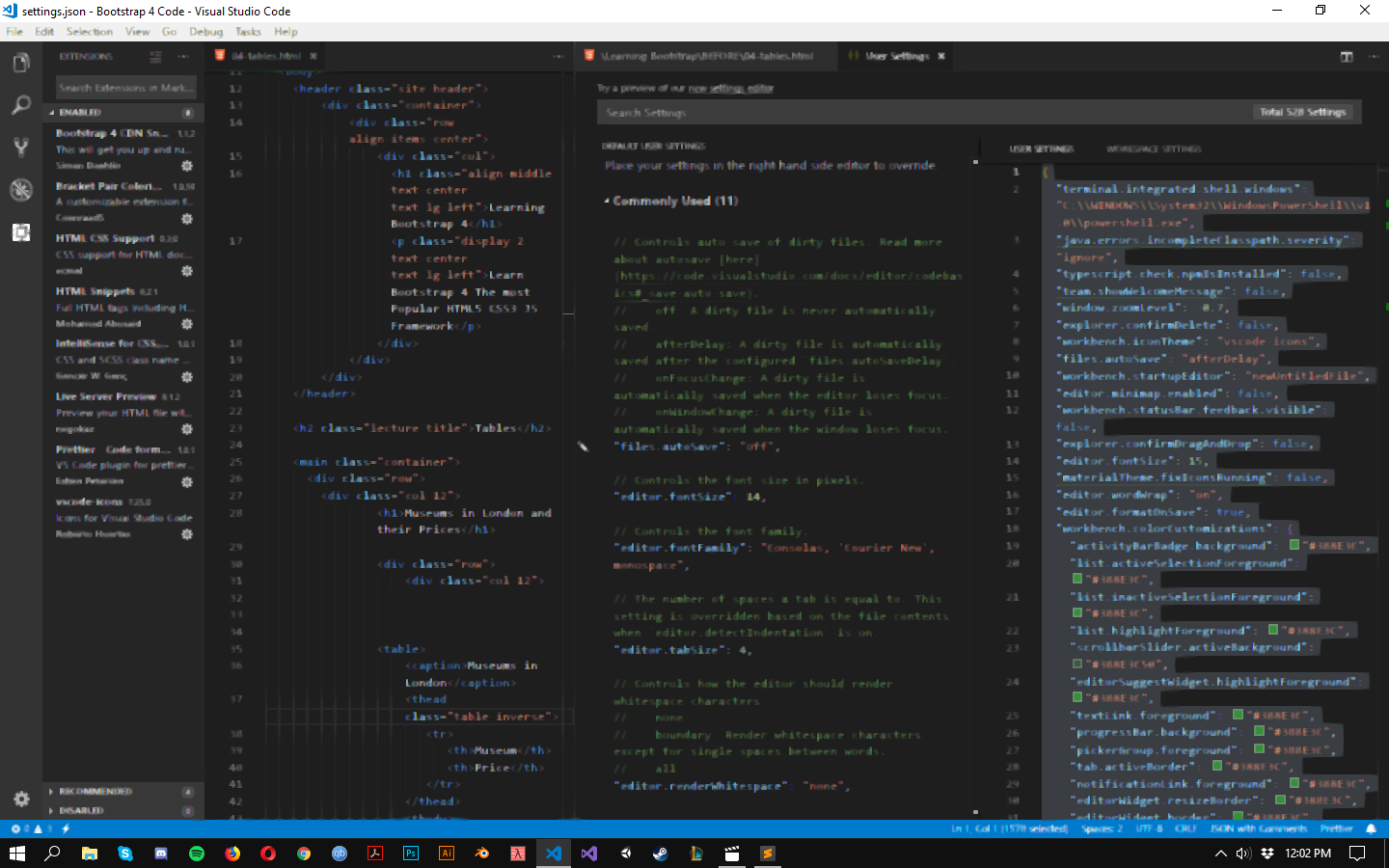The image size is (1389, 868).
Task: Open gear menu for Bracket Pair Colorizer
Action: [x=187, y=219]
